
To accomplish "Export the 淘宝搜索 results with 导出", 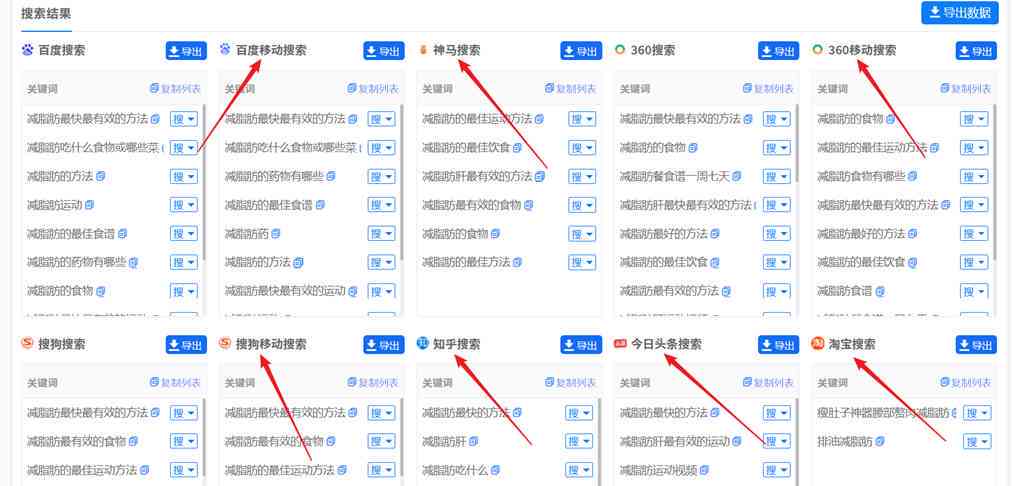I will pyautogui.click(x=976, y=345).
